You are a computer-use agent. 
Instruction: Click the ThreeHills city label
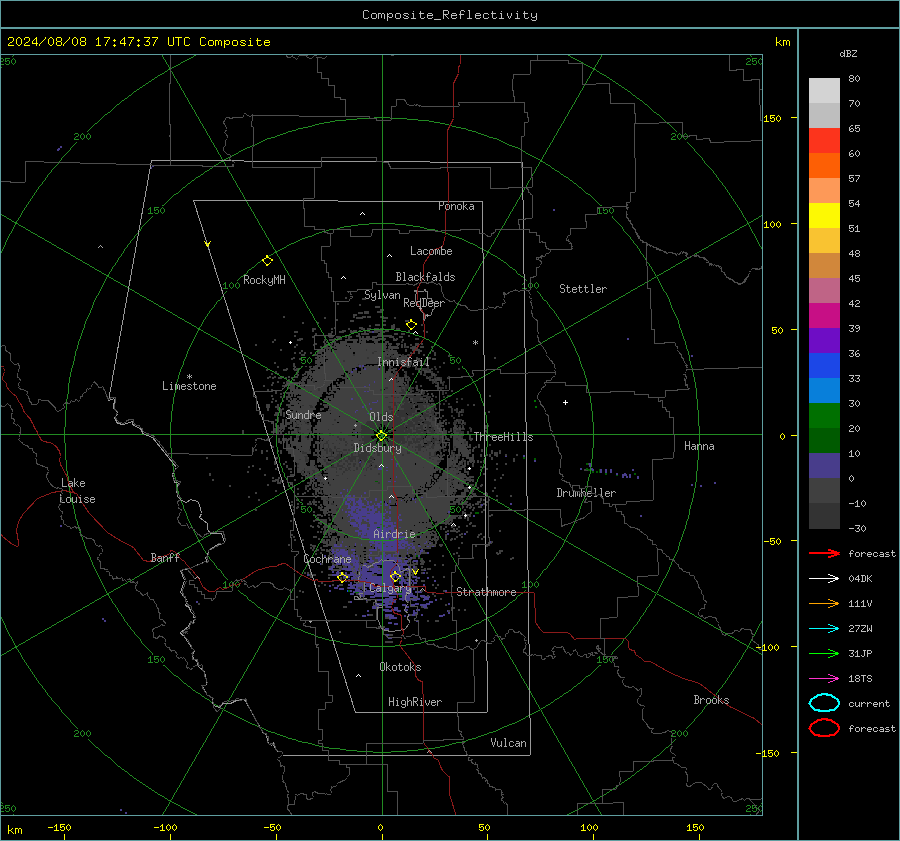pos(503,437)
